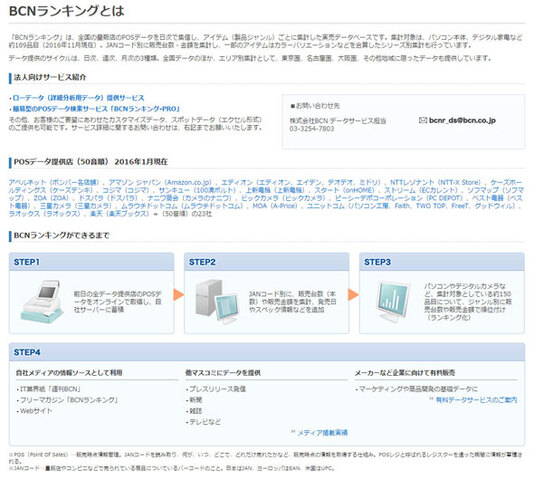Open ローデータ（詳細分析用データ）提供サービス link
The height and width of the screenshot is (480, 534).
click(78, 98)
